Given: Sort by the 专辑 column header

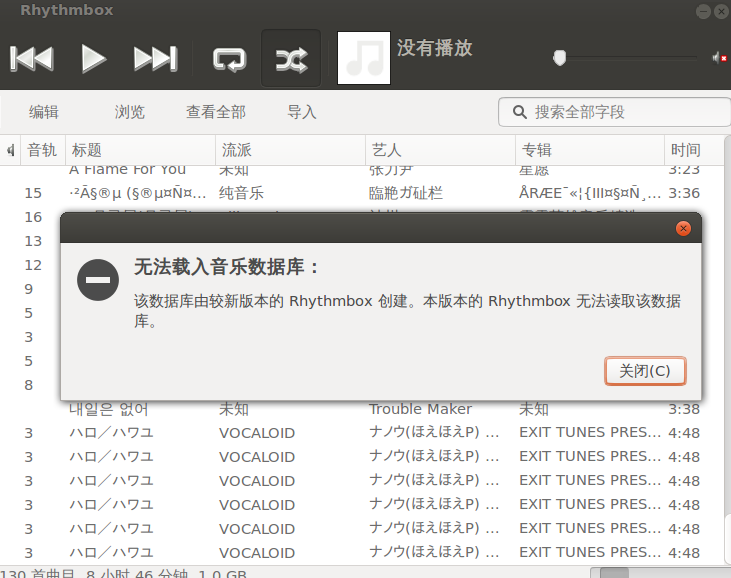Looking at the screenshot, I should [590, 150].
